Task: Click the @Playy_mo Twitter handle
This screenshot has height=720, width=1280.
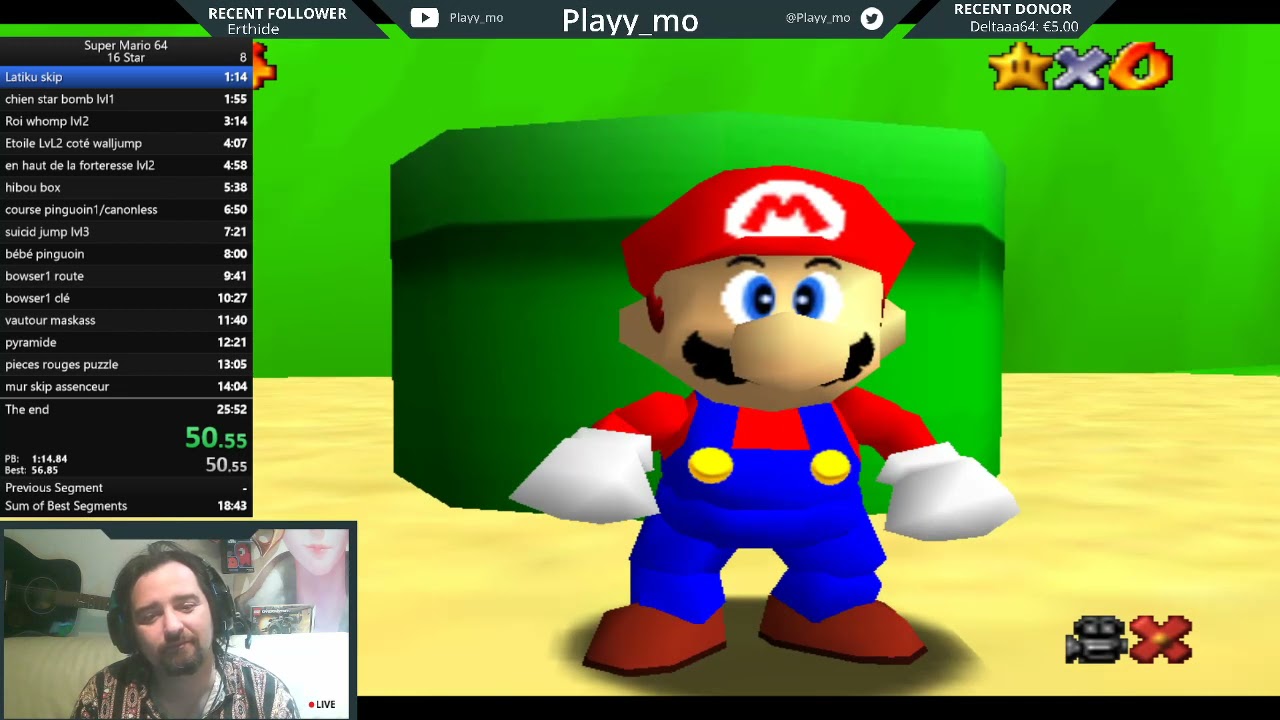Action: coord(818,18)
